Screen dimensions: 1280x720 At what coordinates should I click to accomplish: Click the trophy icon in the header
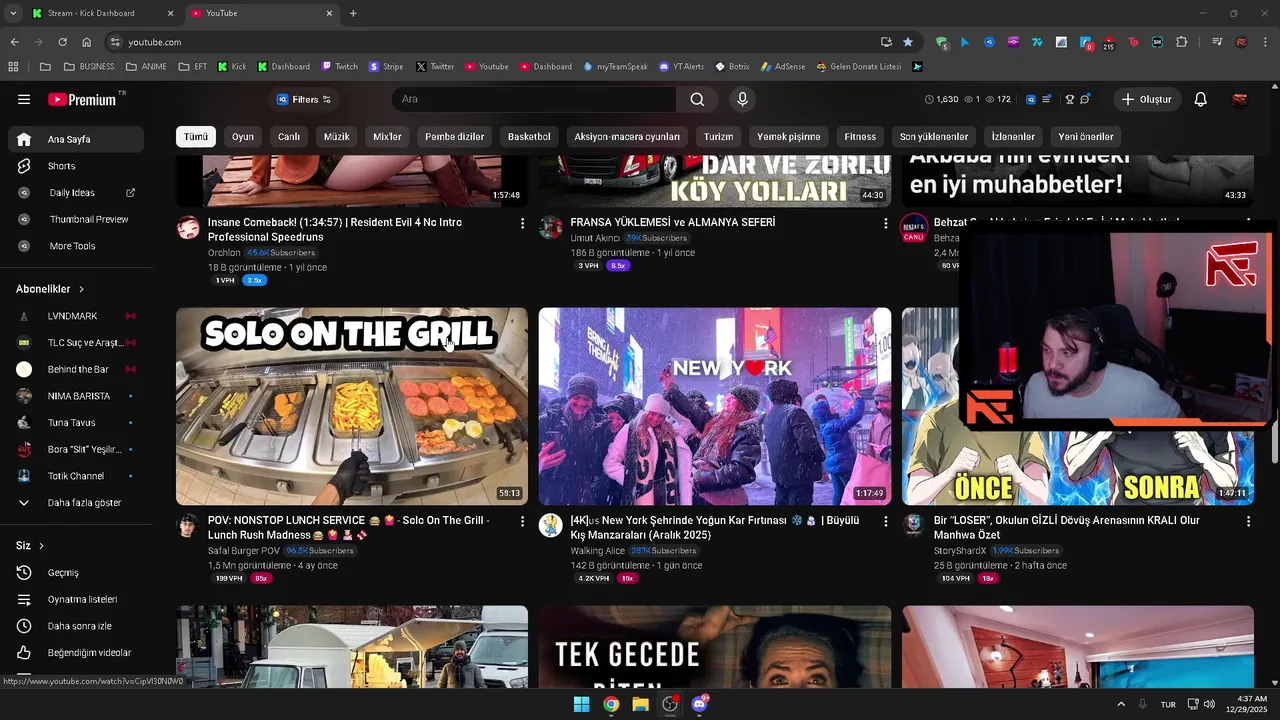point(1069,99)
